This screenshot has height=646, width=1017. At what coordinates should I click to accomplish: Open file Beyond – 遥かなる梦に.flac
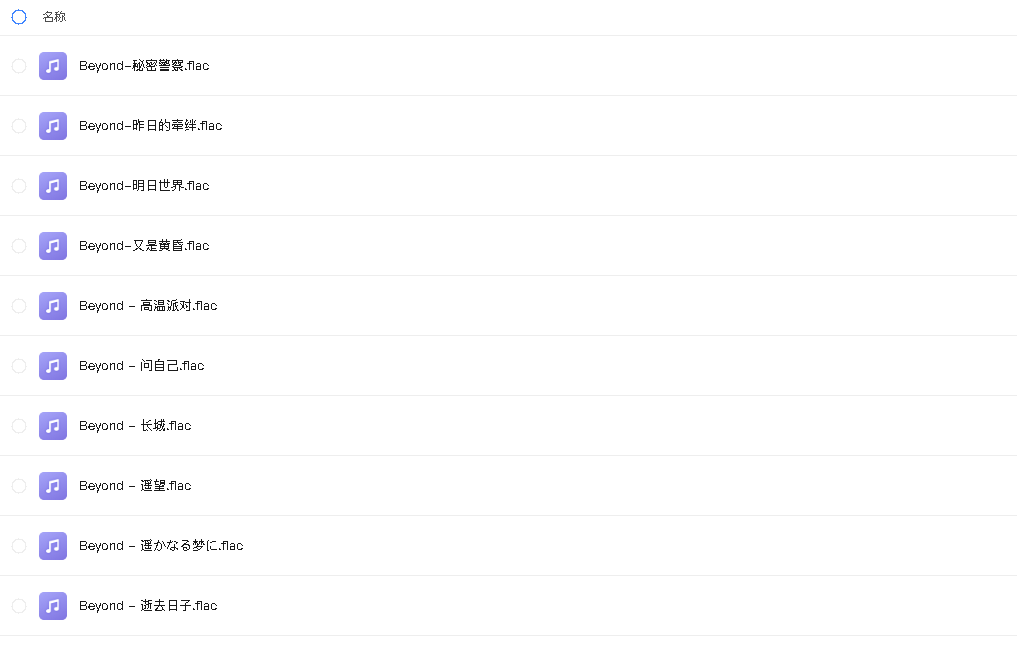[161, 545]
